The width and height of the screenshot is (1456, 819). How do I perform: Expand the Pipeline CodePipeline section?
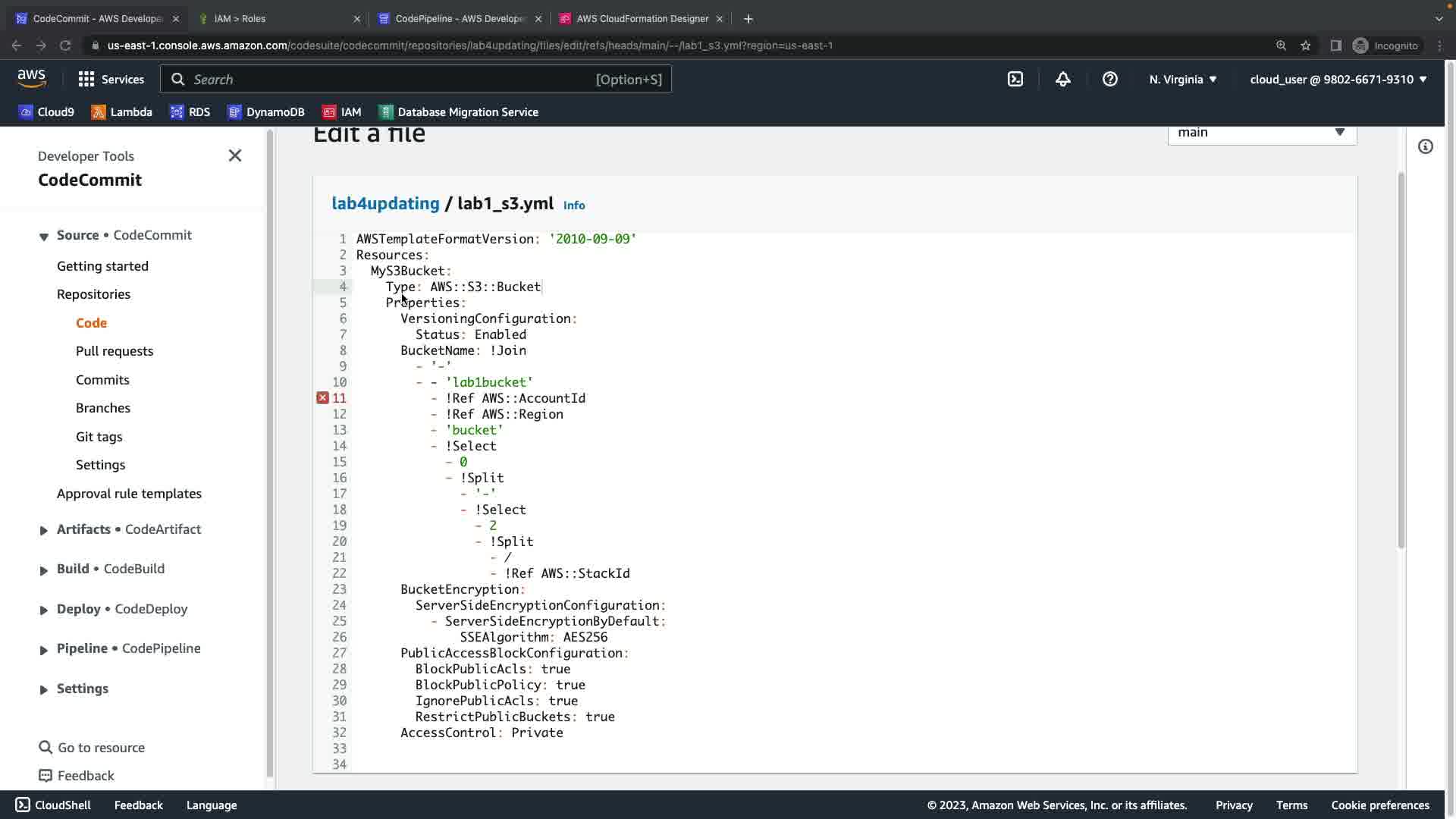(44, 649)
